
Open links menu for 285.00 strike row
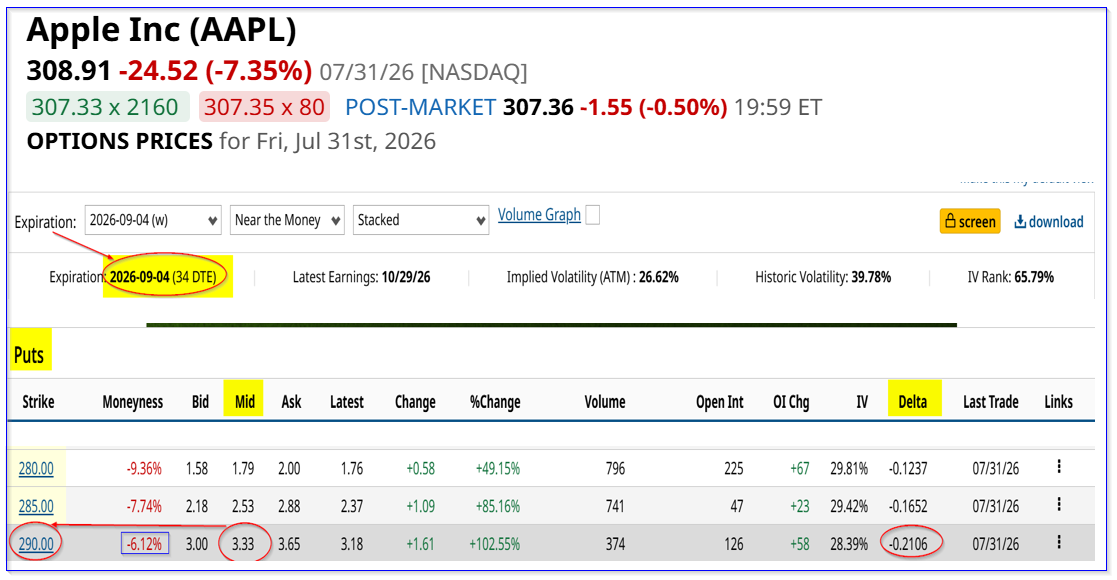coord(1059,504)
